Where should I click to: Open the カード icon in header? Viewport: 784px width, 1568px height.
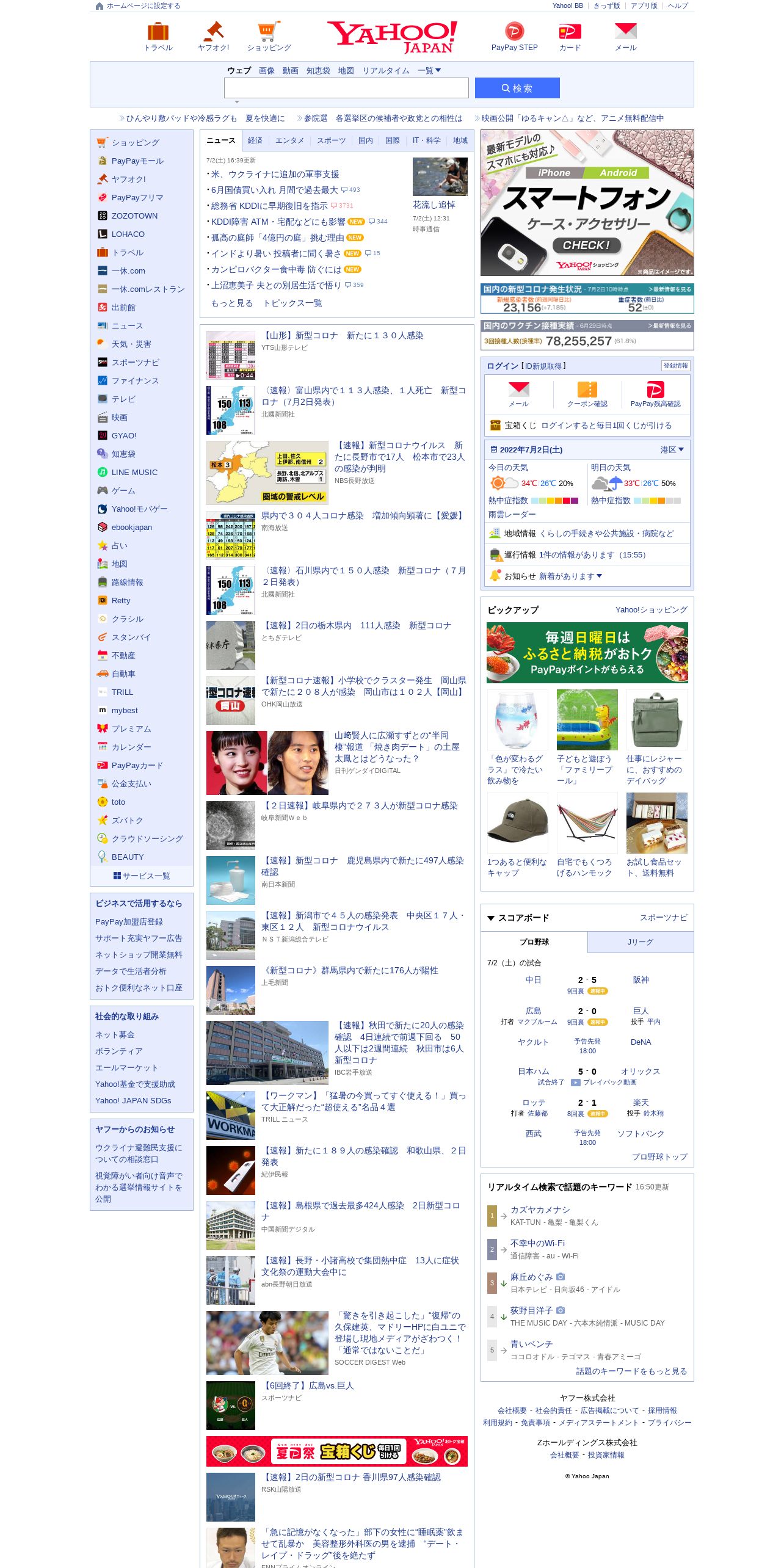coord(570,31)
